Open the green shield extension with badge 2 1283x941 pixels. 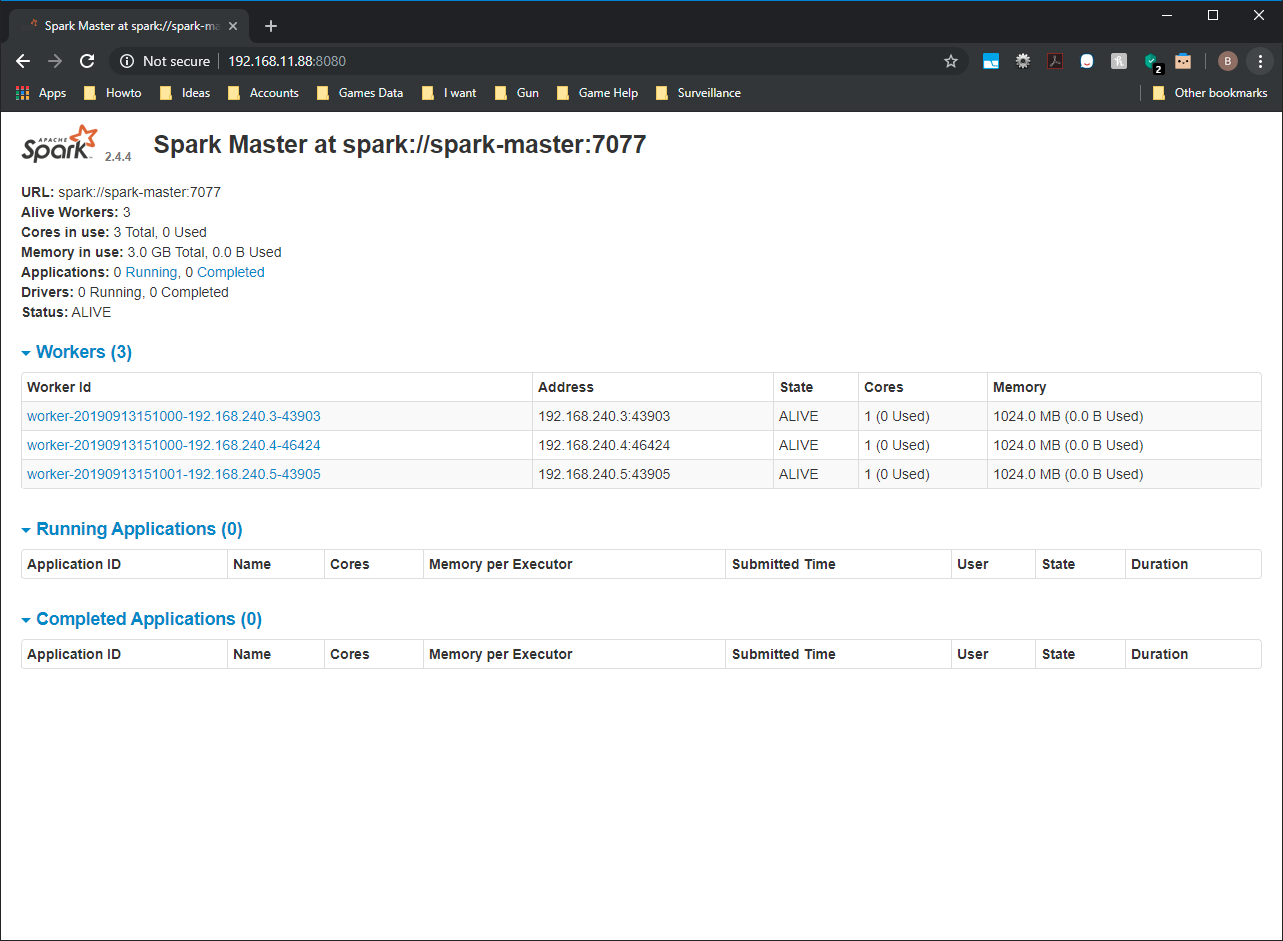tap(1152, 62)
